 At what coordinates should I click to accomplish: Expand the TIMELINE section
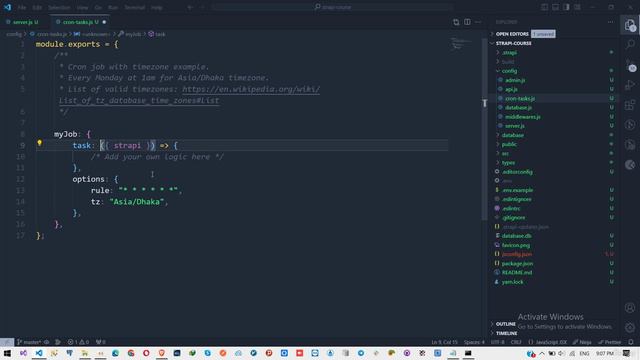[x=506, y=333]
